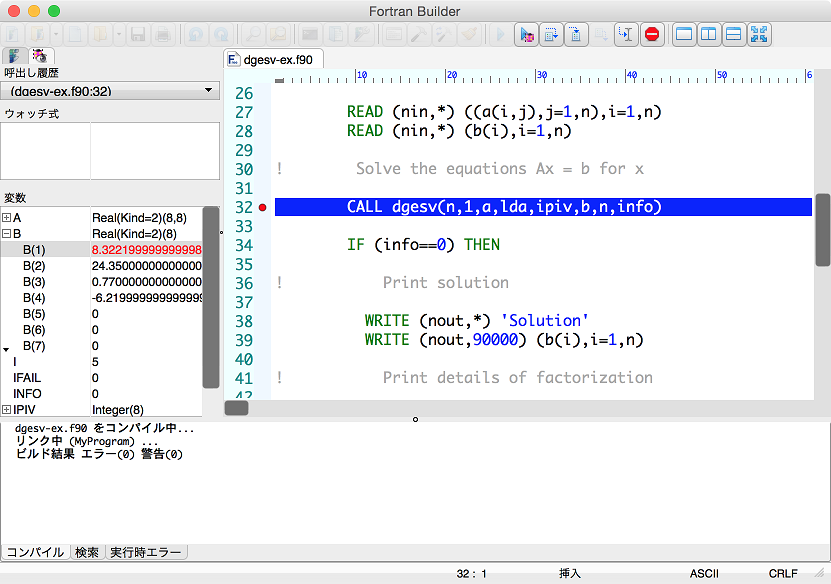Click the greyed Undo icon
Viewport: 831px width, 584px height.
pyautogui.click(x=196, y=35)
